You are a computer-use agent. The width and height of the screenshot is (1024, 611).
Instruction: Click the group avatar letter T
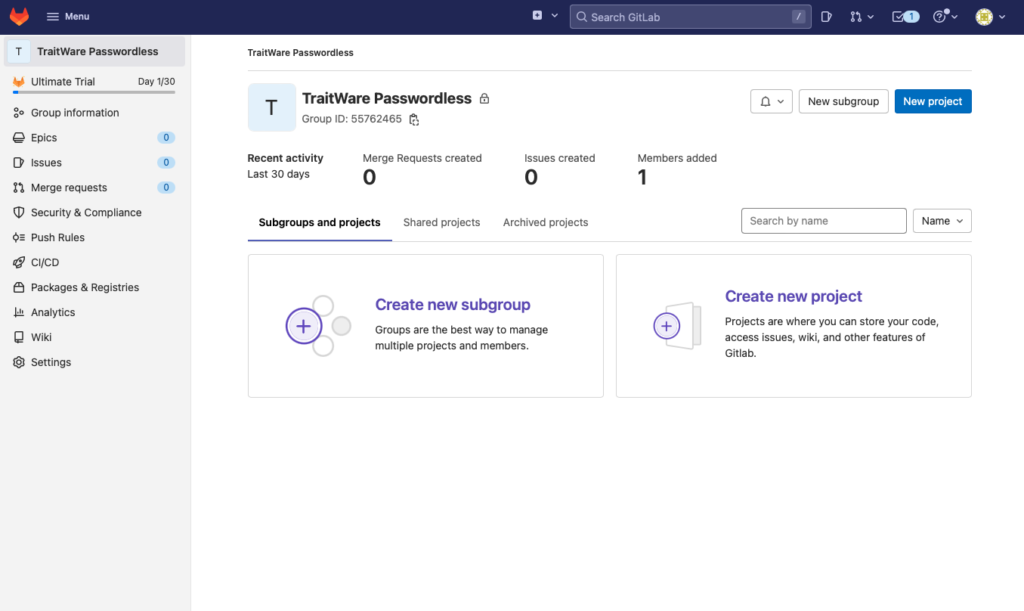pyautogui.click(x=272, y=107)
